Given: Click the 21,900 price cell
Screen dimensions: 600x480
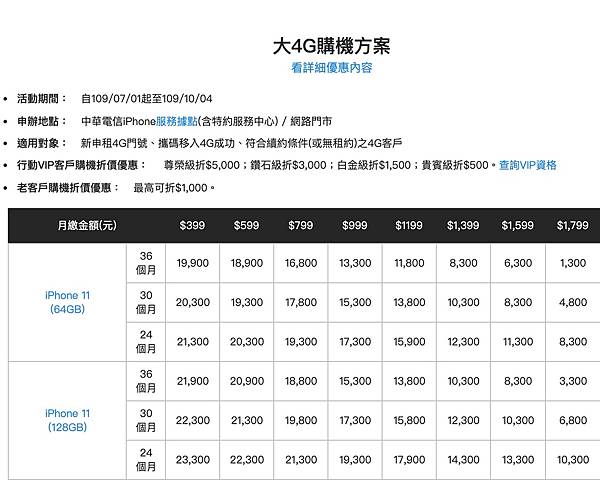Looking at the screenshot, I should (192, 381).
